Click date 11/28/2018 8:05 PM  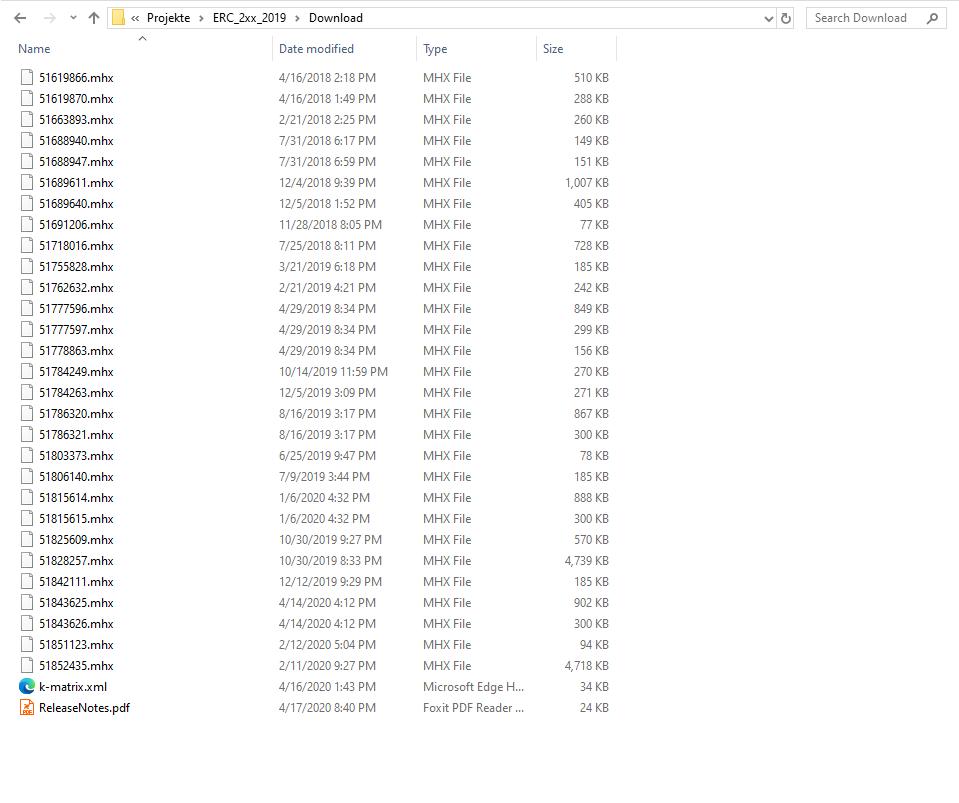tap(330, 224)
